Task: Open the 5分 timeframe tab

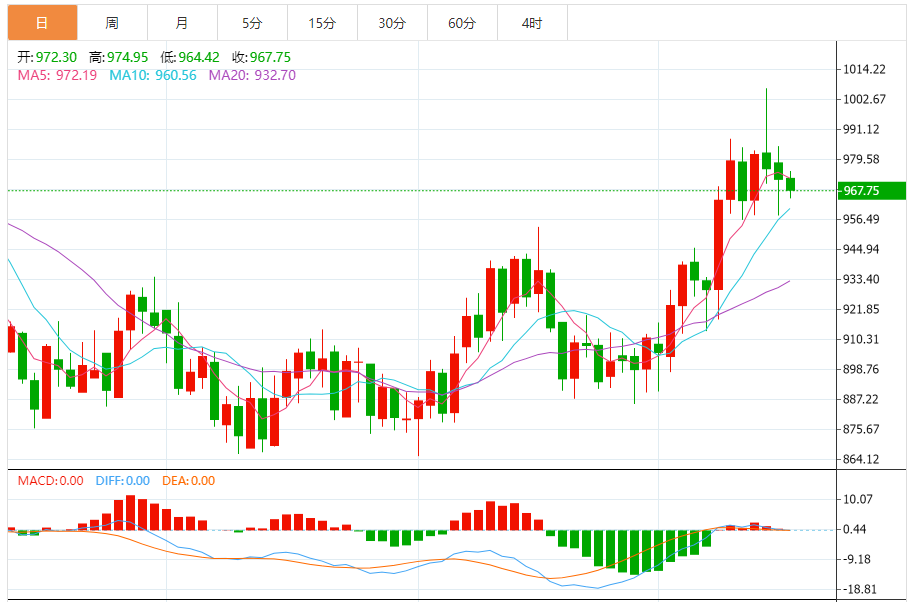Action: point(253,23)
